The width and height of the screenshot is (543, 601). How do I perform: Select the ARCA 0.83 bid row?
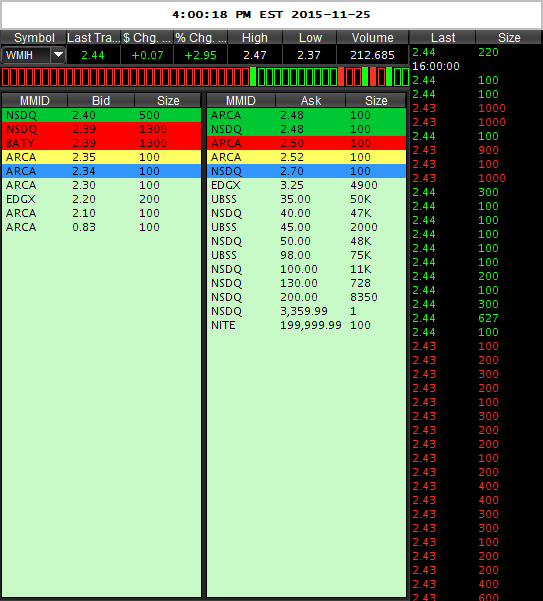click(102, 227)
